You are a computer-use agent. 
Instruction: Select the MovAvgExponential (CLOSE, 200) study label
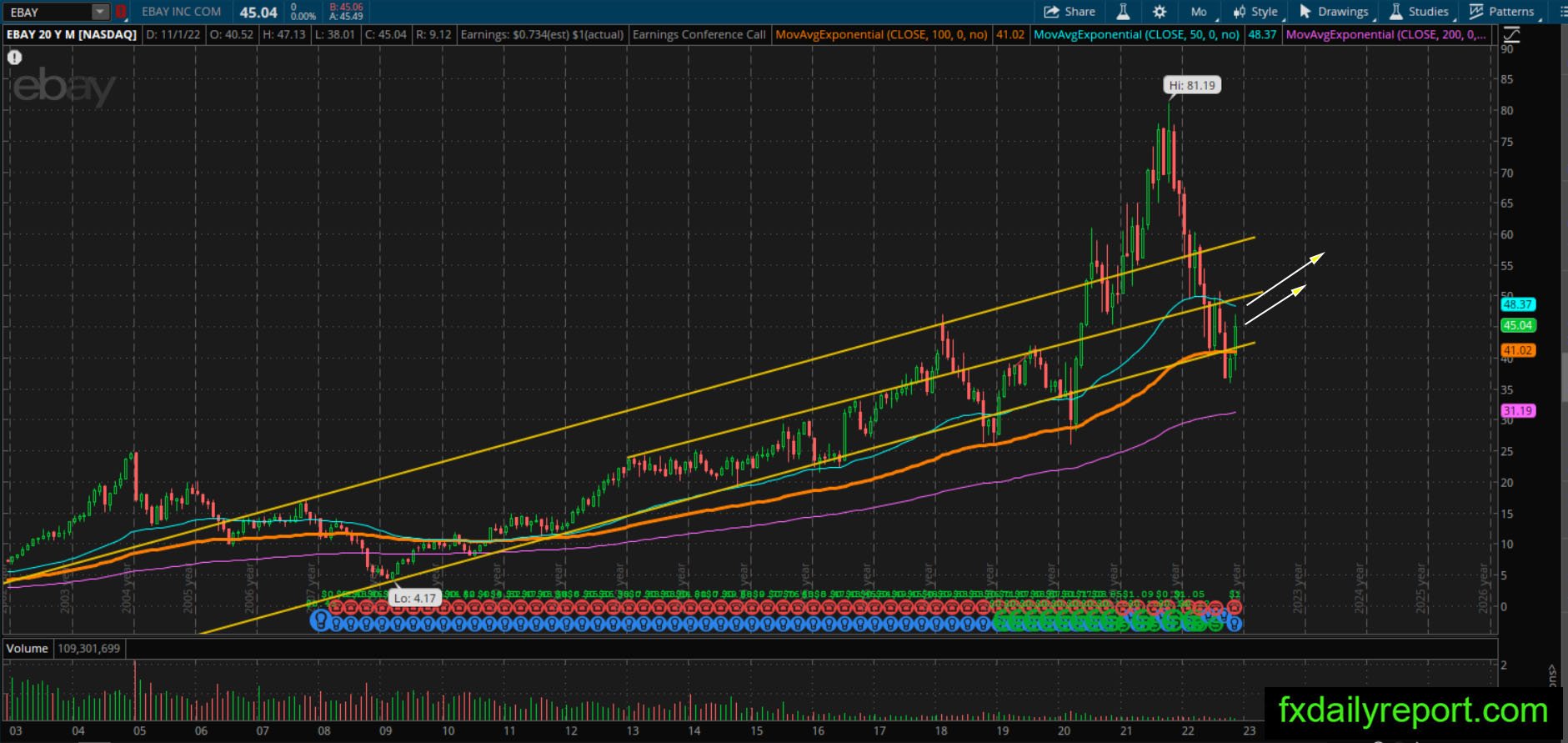[x=1385, y=35]
